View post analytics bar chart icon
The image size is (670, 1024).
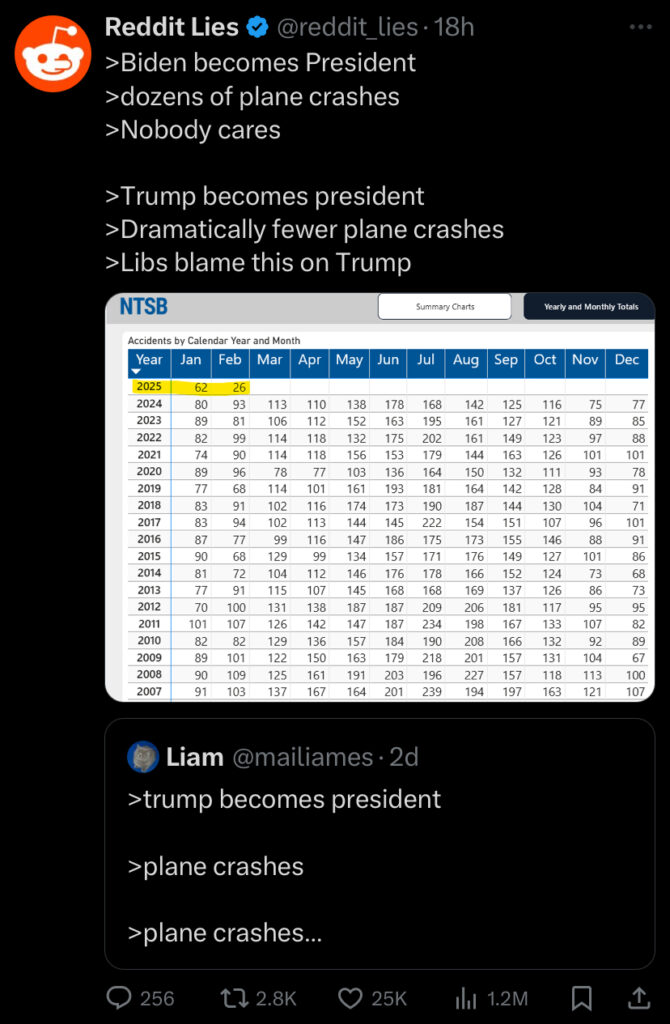(x=466, y=998)
